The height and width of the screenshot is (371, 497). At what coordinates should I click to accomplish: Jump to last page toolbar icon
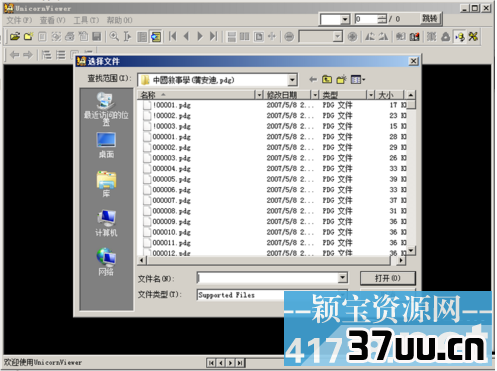click(x=214, y=36)
